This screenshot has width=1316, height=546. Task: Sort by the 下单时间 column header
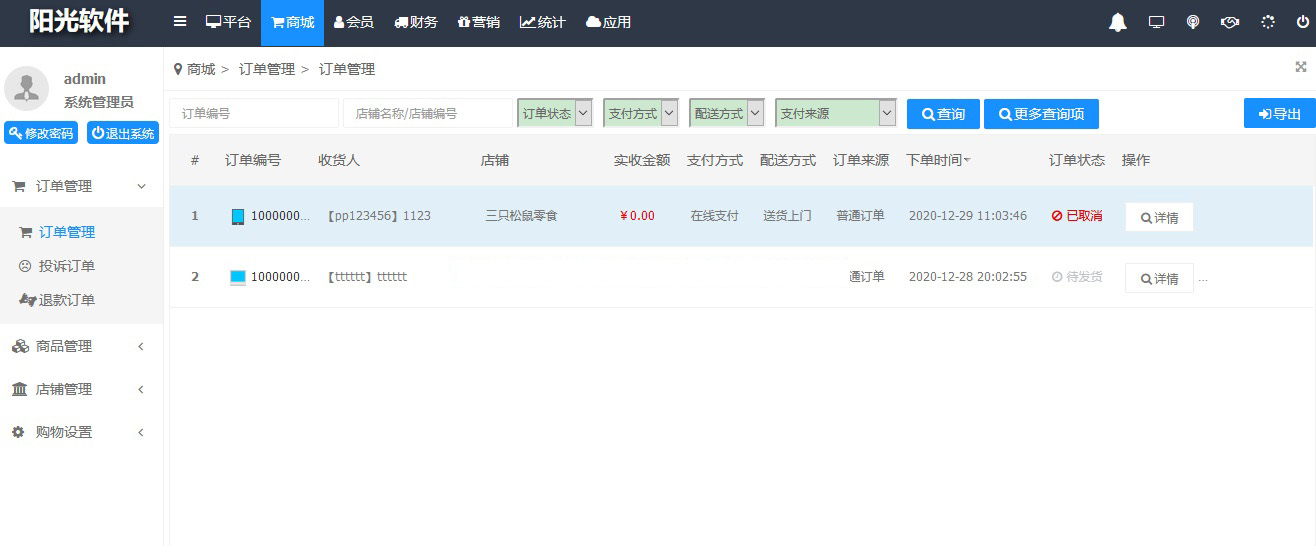point(937,160)
